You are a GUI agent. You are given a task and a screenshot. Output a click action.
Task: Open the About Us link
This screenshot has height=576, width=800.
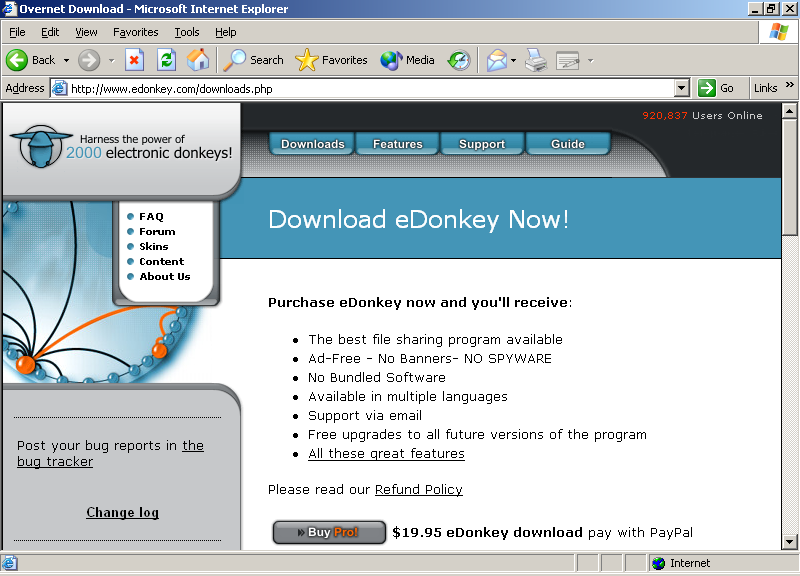coord(165,277)
